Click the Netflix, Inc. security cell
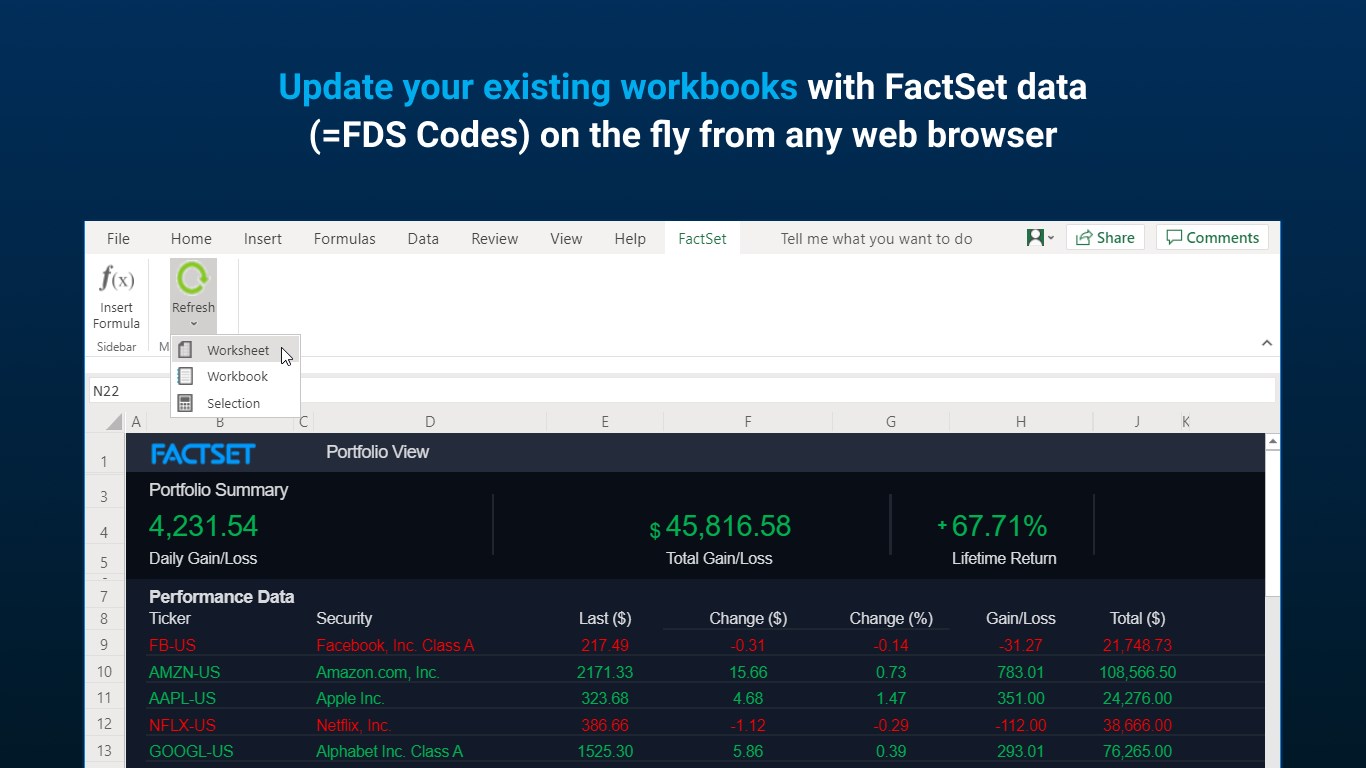 353,725
